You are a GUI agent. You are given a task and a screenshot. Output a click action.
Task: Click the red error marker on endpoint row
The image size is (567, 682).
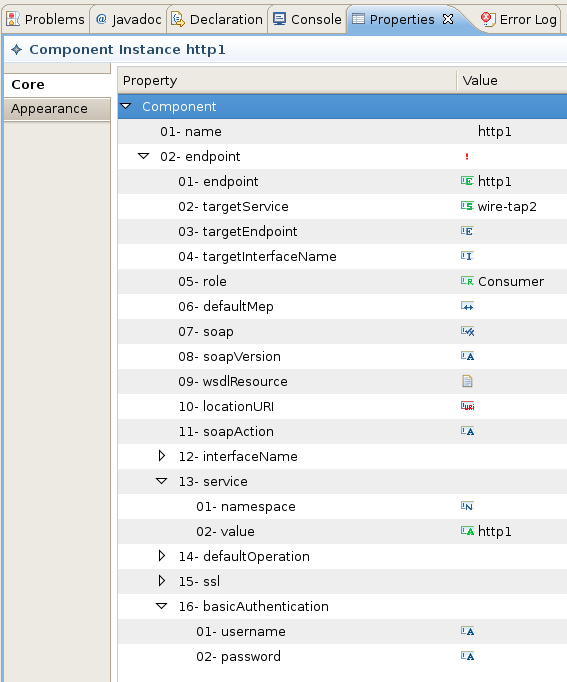coord(467,156)
